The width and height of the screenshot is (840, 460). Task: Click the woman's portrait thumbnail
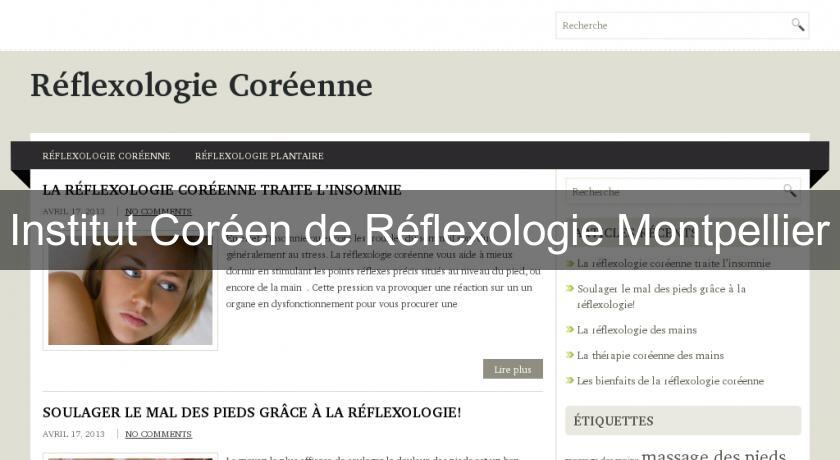click(x=130, y=293)
